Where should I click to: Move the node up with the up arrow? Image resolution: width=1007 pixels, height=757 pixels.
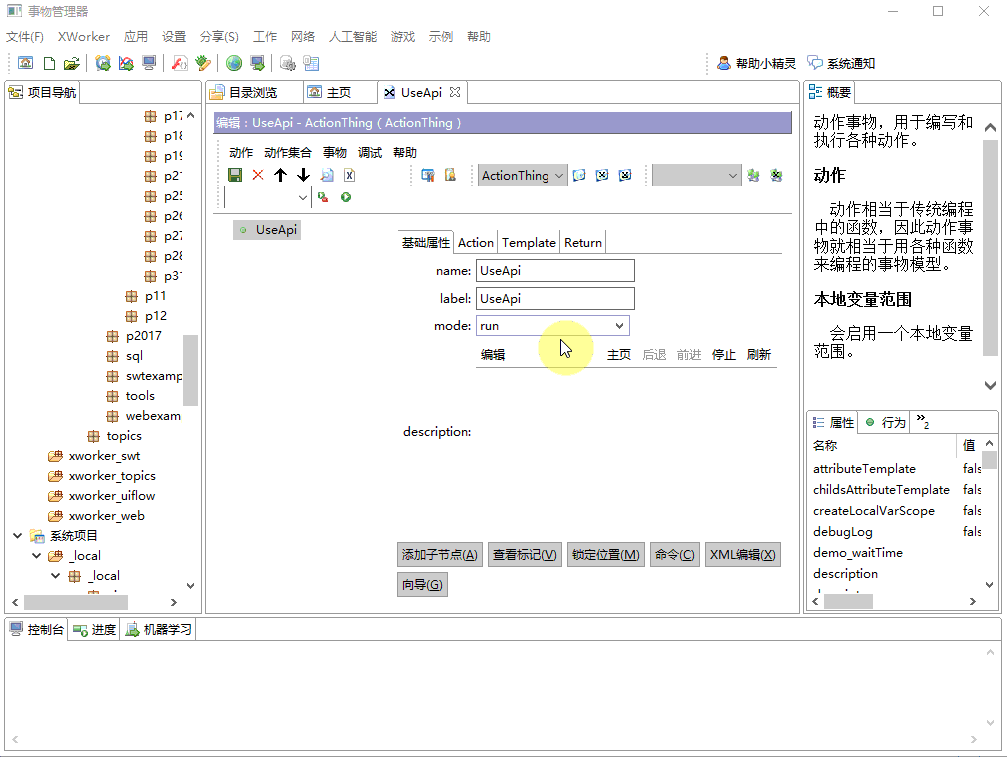click(281, 175)
